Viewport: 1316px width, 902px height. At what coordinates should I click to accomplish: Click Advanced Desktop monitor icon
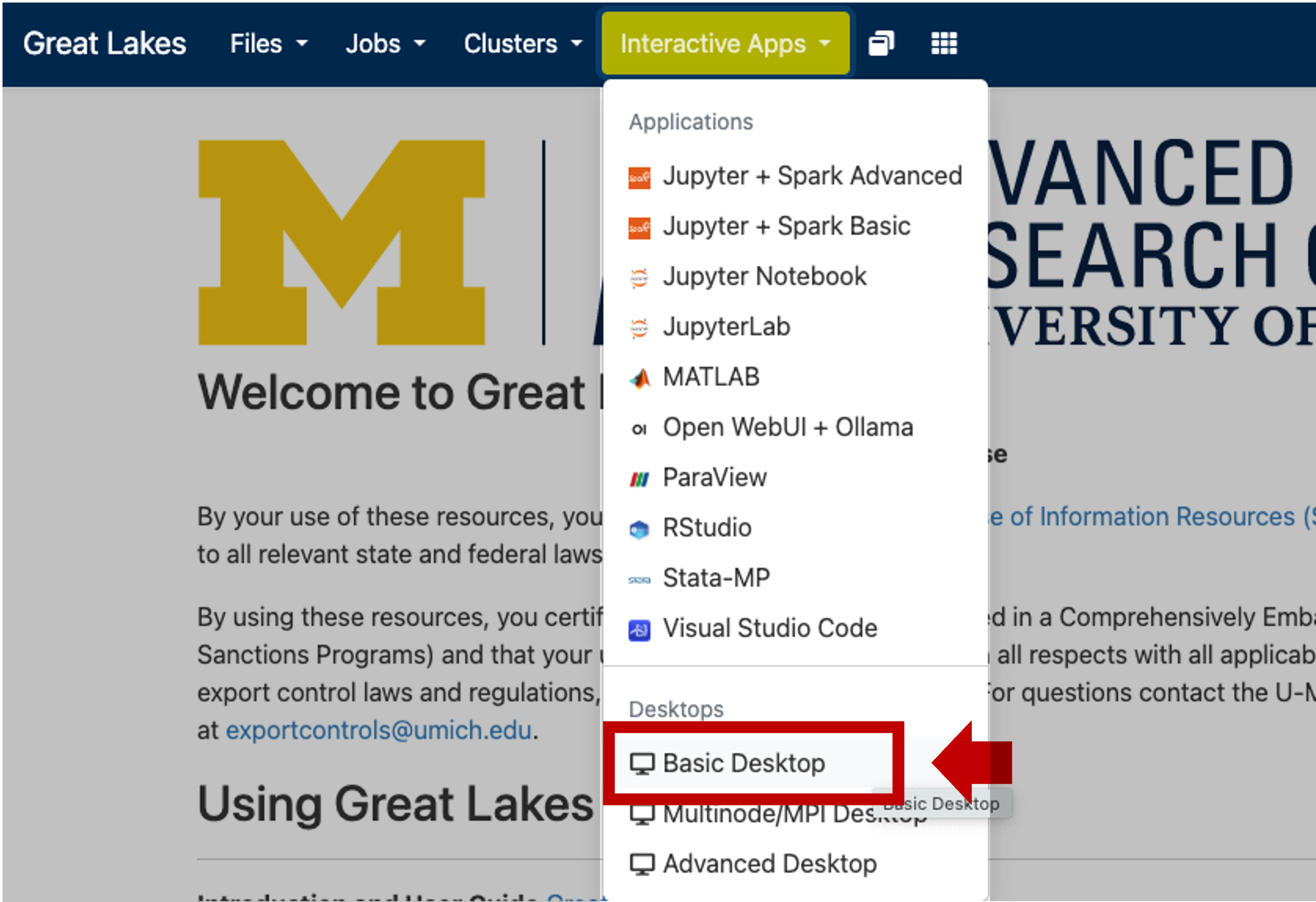(x=642, y=864)
